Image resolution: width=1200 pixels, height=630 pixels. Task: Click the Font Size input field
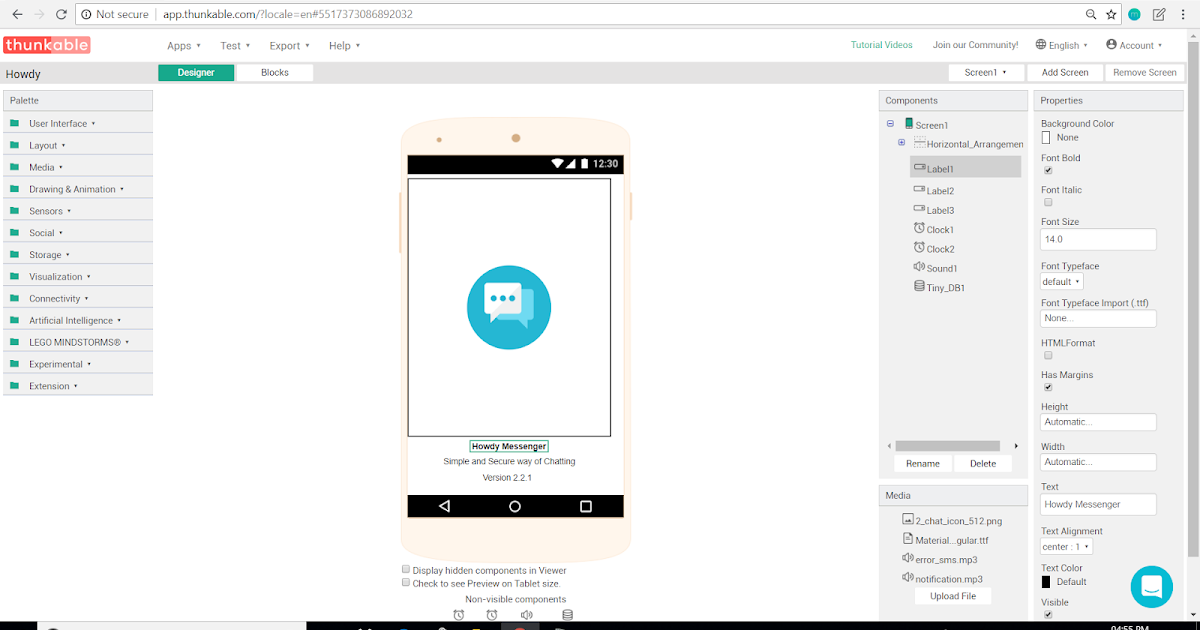(1098, 239)
